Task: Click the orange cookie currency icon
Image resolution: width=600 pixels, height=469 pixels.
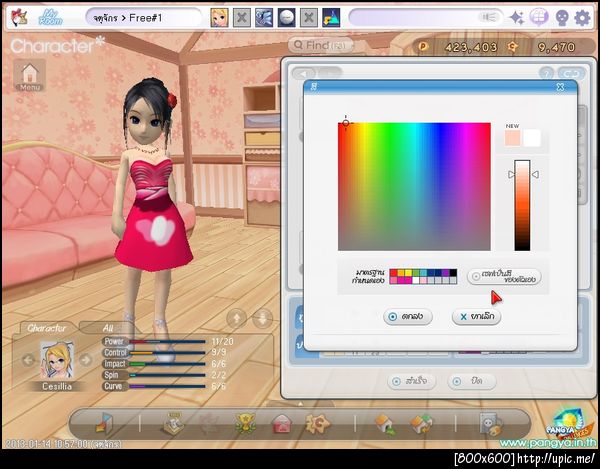Action: [x=512, y=47]
